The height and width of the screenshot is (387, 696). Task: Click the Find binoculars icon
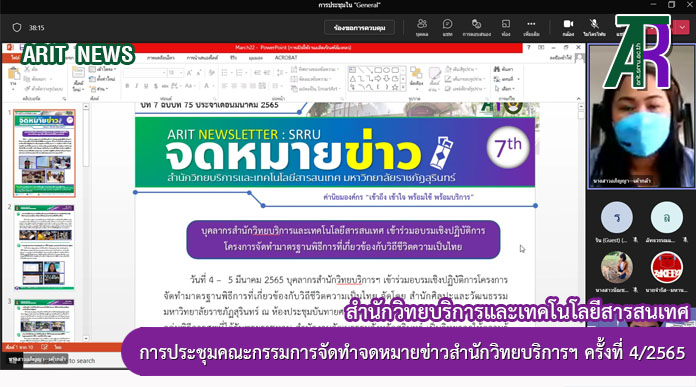pyautogui.click(x=497, y=69)
